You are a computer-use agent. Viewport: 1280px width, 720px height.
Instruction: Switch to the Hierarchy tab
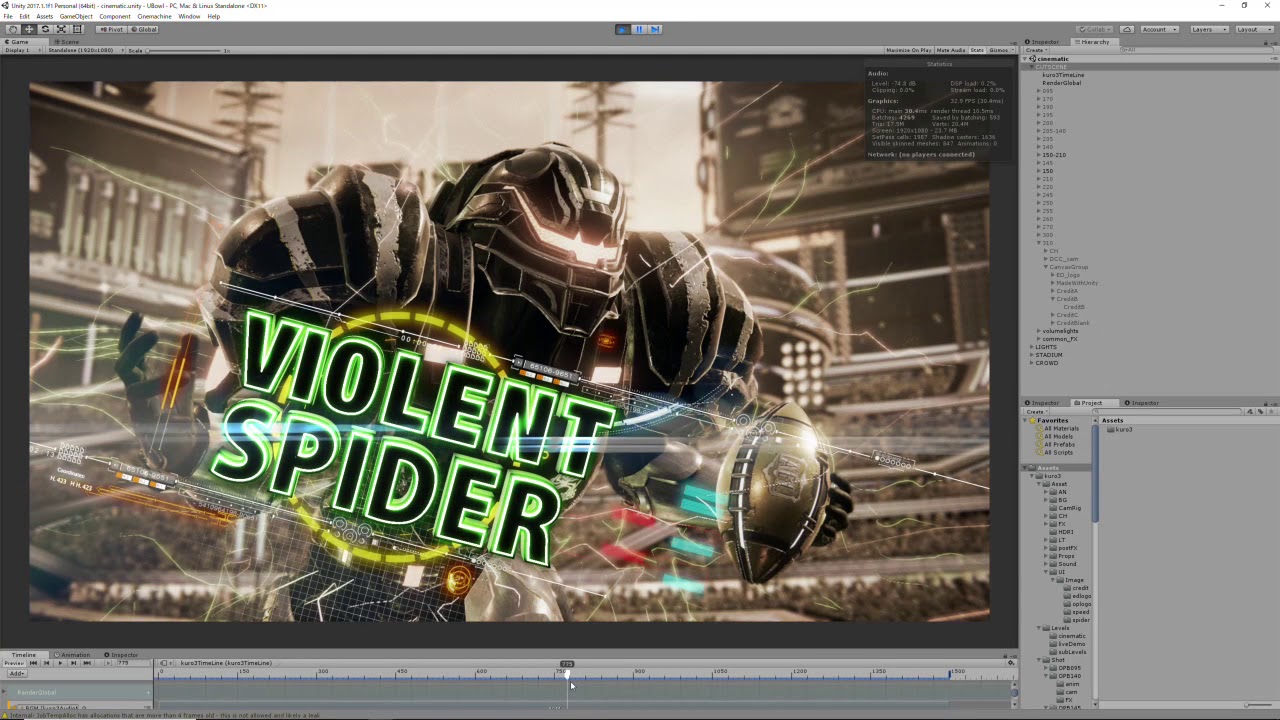[x=1094, y=42]
